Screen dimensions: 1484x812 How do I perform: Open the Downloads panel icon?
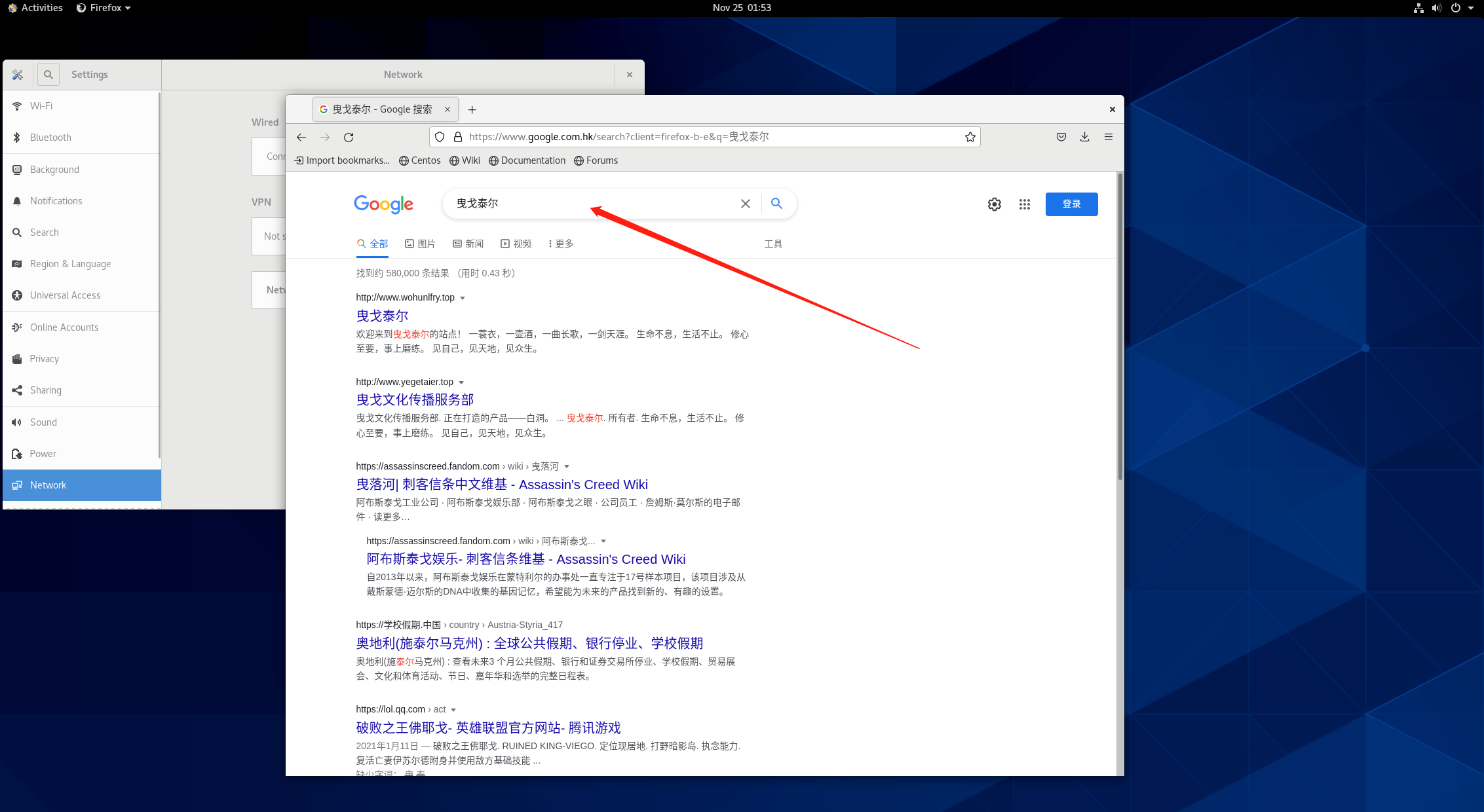tap(1085, 137)
